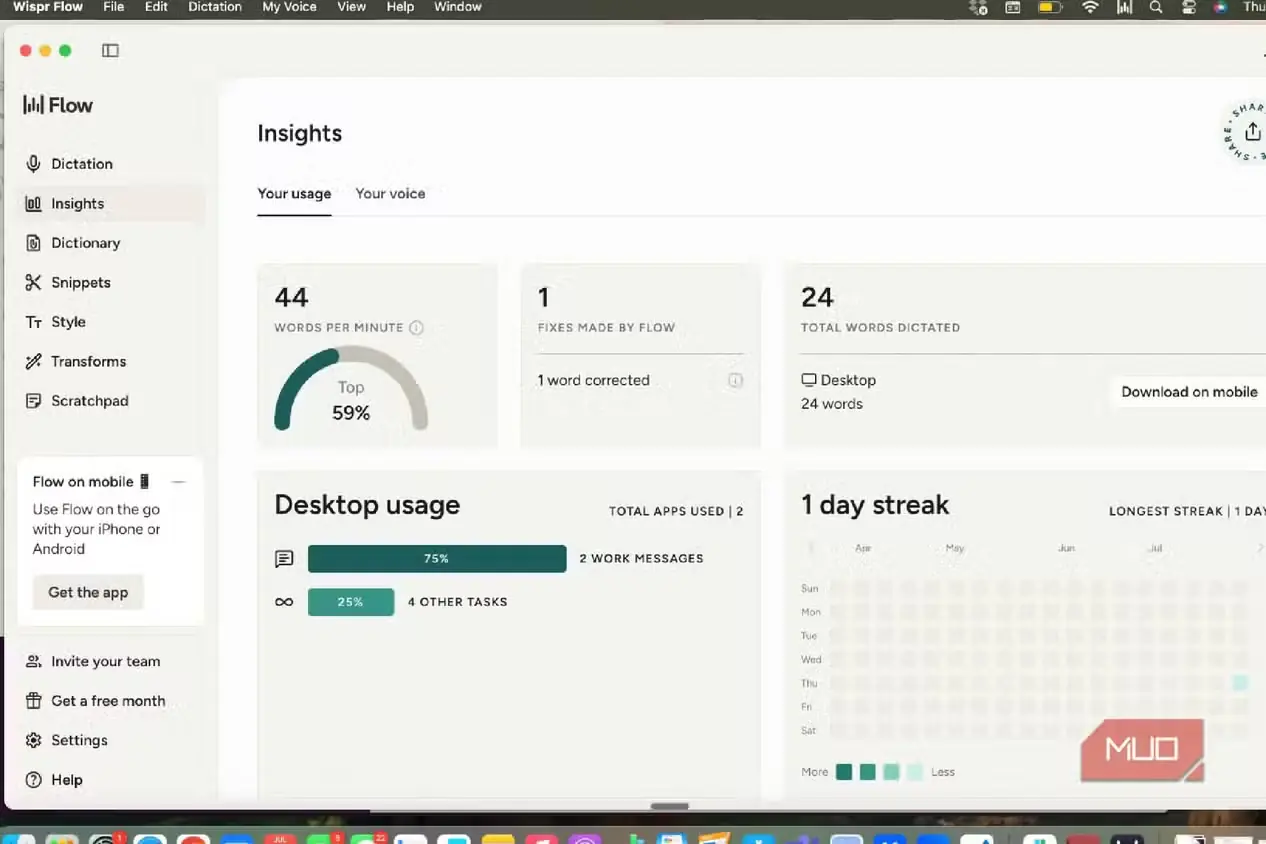Open the File menu

pyautogui.click(x=114, y=7)
